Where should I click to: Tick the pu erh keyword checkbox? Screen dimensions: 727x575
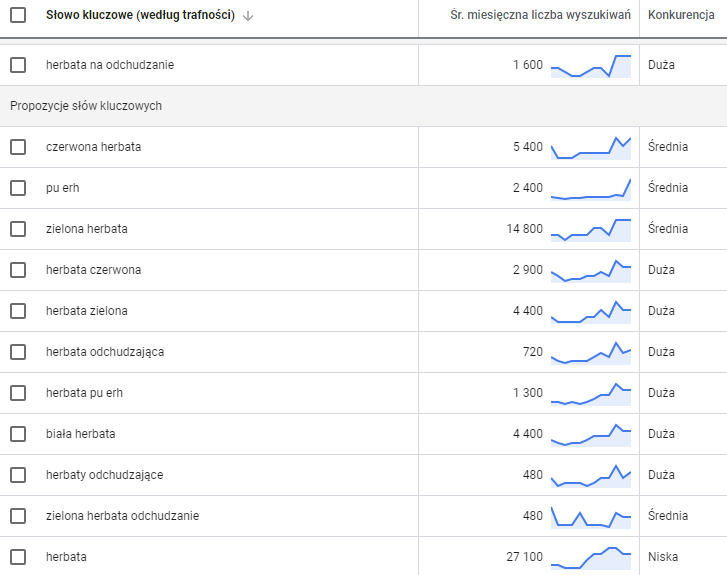click(18, 188)
